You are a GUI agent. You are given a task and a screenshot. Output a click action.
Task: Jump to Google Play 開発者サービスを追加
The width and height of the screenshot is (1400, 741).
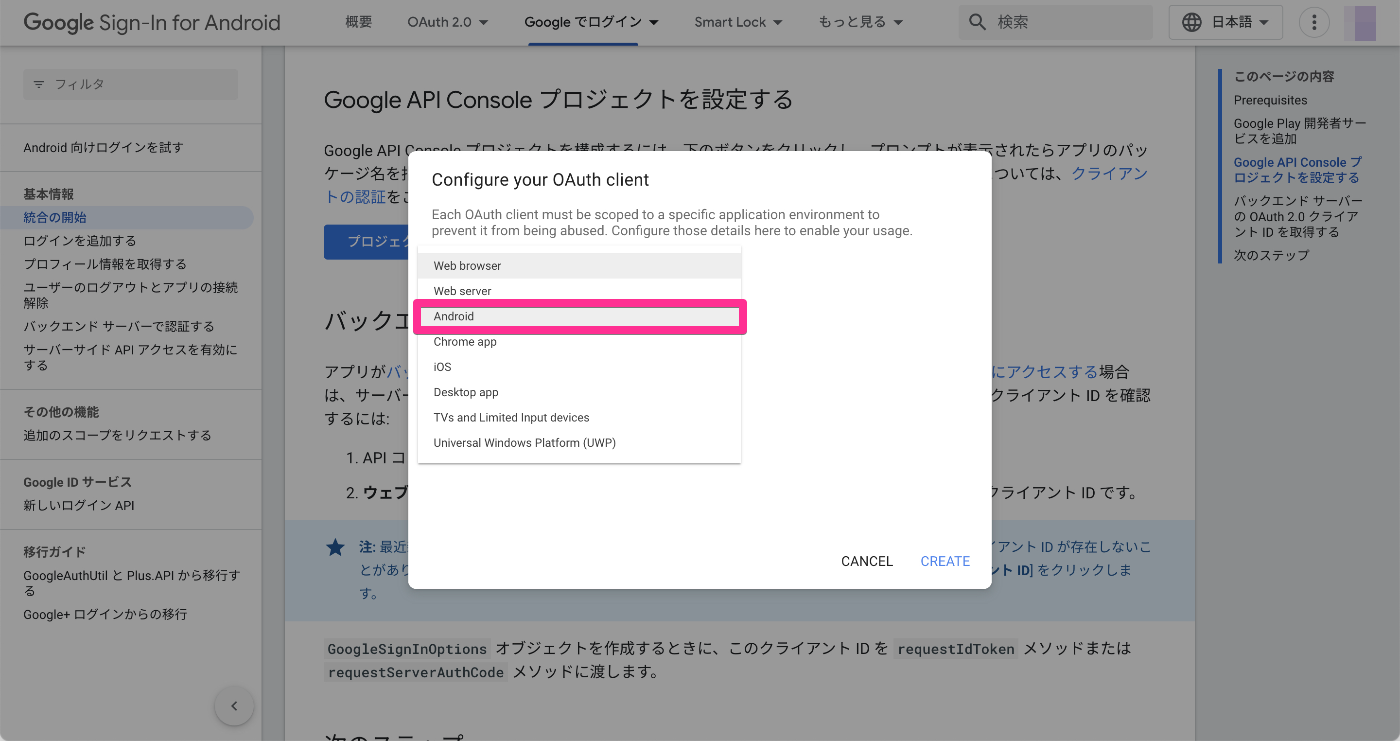click(x=1300, y=131)
